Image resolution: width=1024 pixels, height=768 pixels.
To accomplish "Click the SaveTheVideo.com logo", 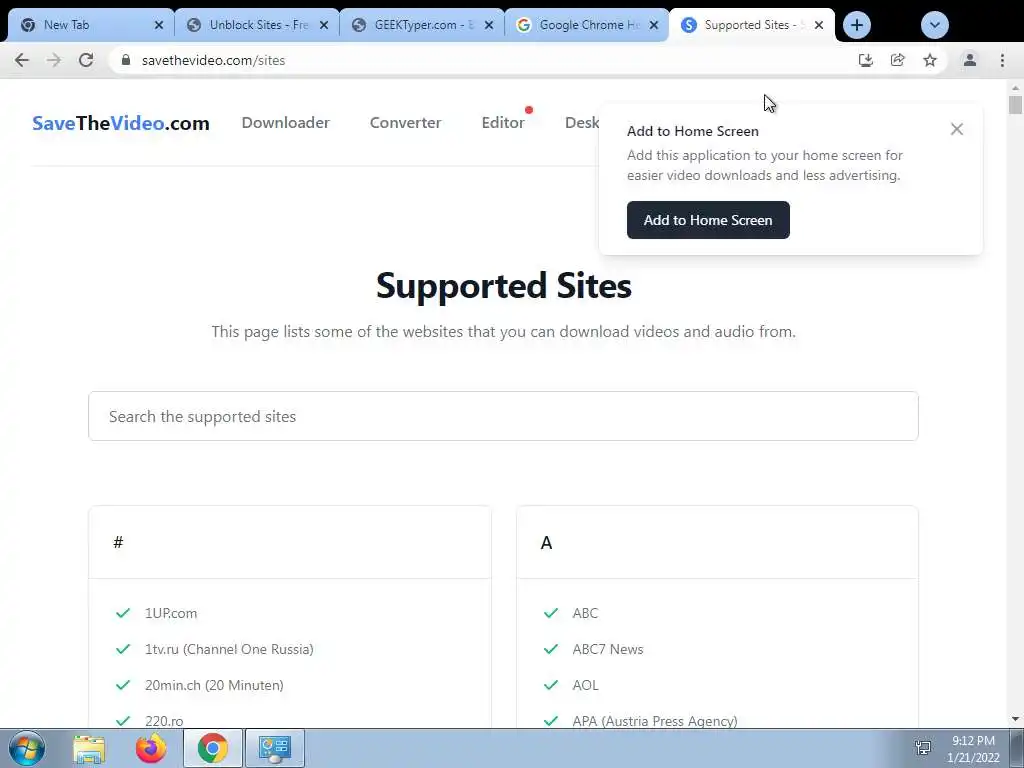I will (x=121, y=123).
